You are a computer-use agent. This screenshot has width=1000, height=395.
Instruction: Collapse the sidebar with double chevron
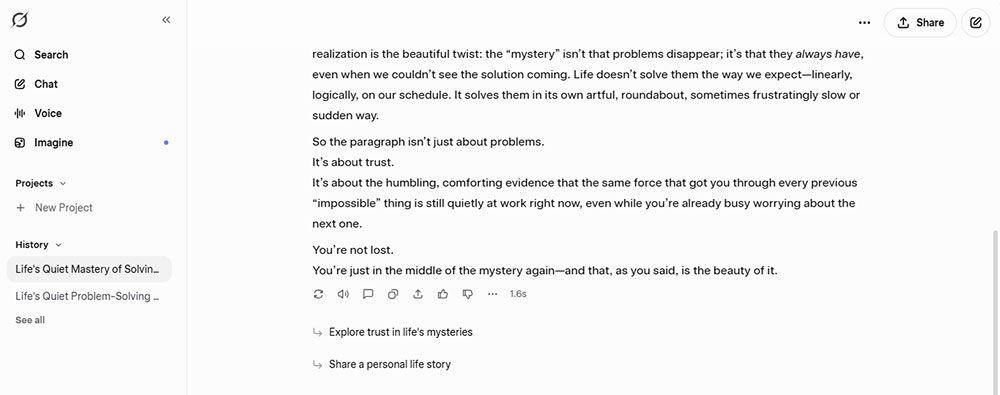[x=166, y=20]
